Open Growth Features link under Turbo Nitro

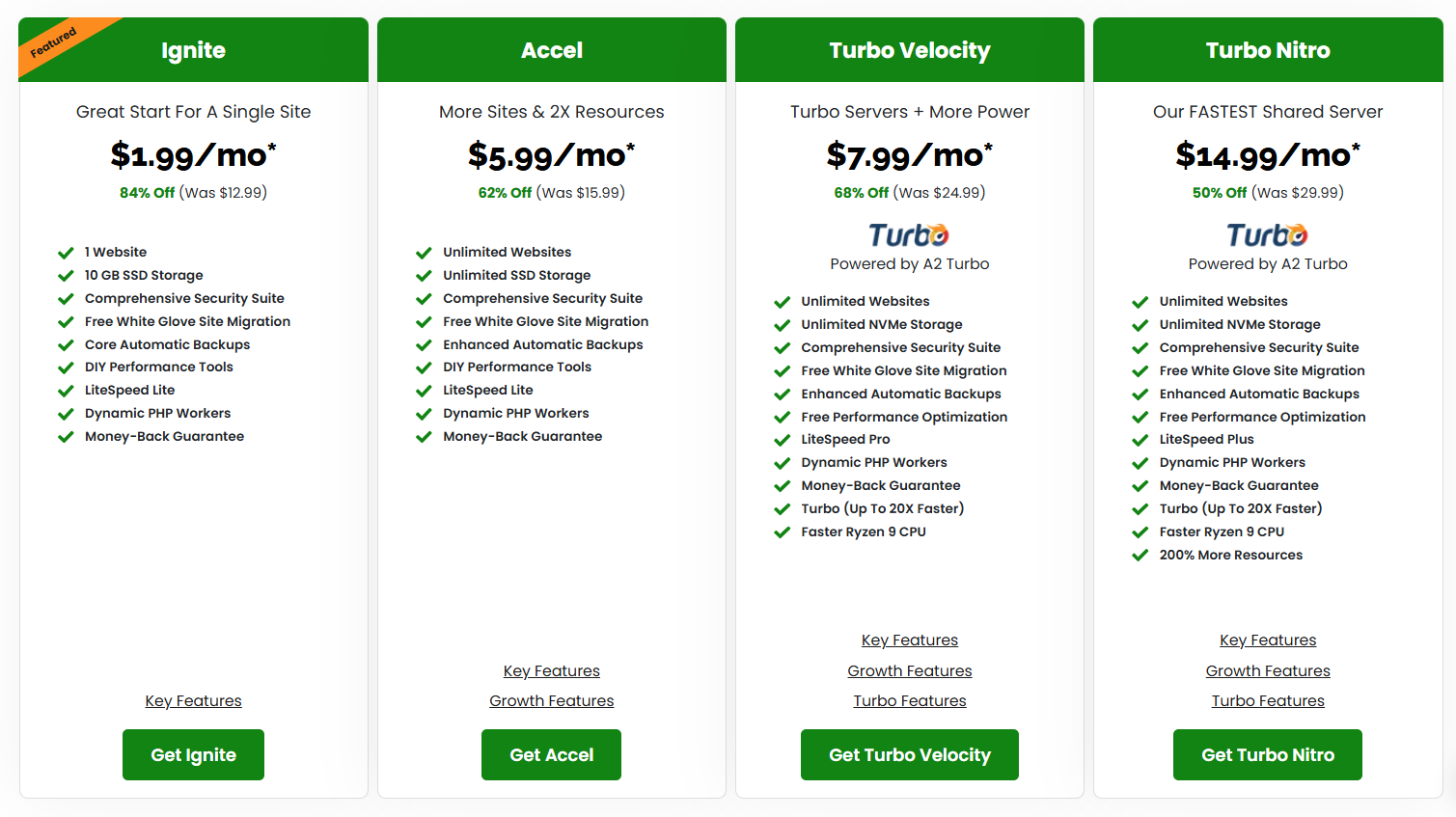[1268, 671]
